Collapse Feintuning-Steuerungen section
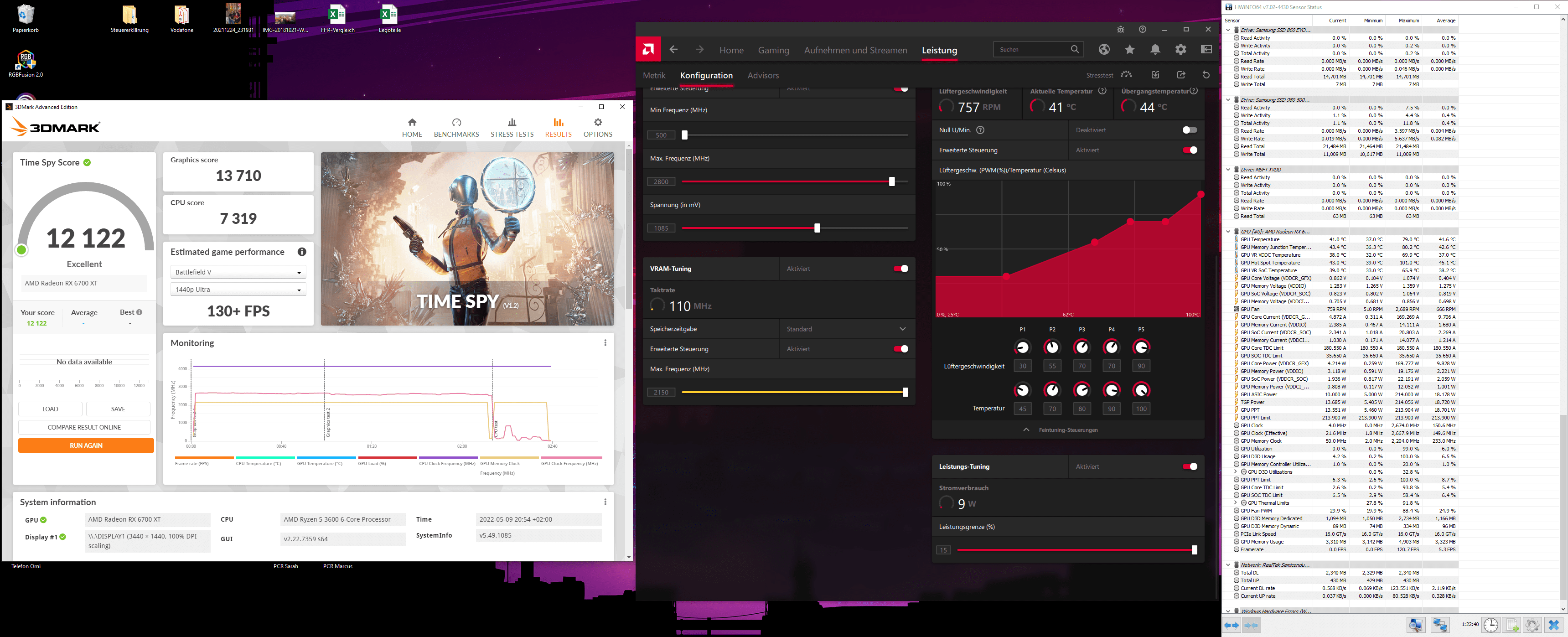This screenshot has width=1568, height=637. pos(1068,430)
